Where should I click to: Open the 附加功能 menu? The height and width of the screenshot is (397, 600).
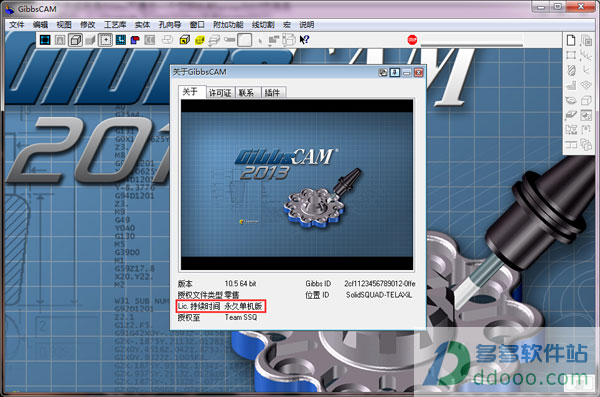pyautogui.click(x=228, y=25)
